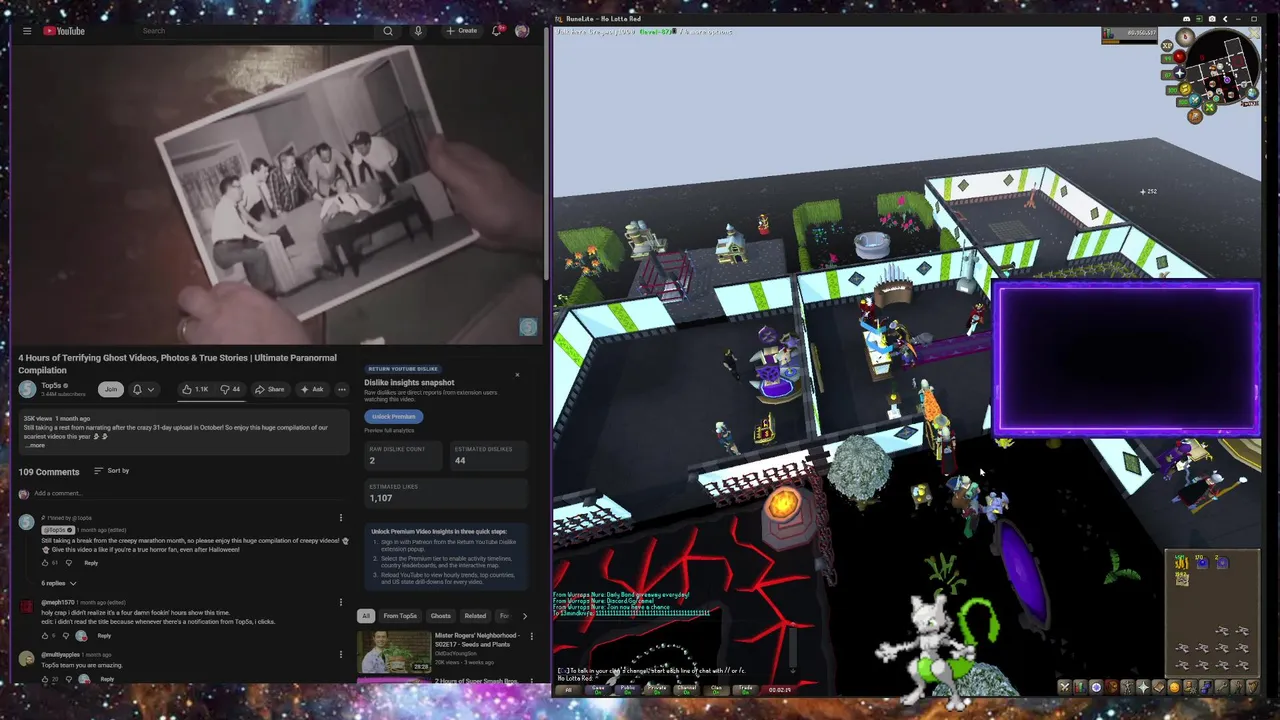Select the Game chat tab

[x=598, y=689]
